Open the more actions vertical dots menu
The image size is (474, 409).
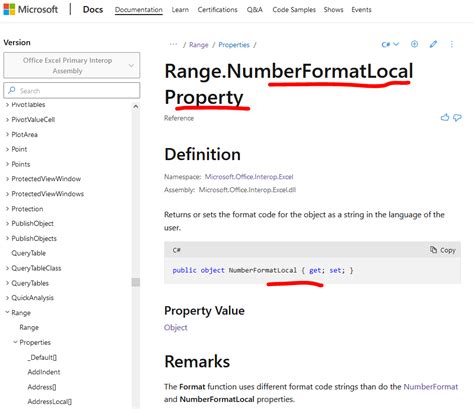(452, 44)
